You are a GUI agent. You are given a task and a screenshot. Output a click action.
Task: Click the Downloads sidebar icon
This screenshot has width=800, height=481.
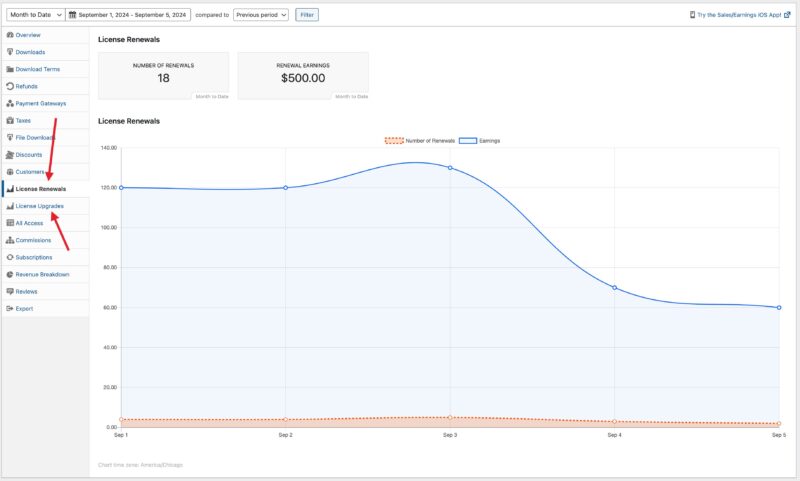pos(10,52)
